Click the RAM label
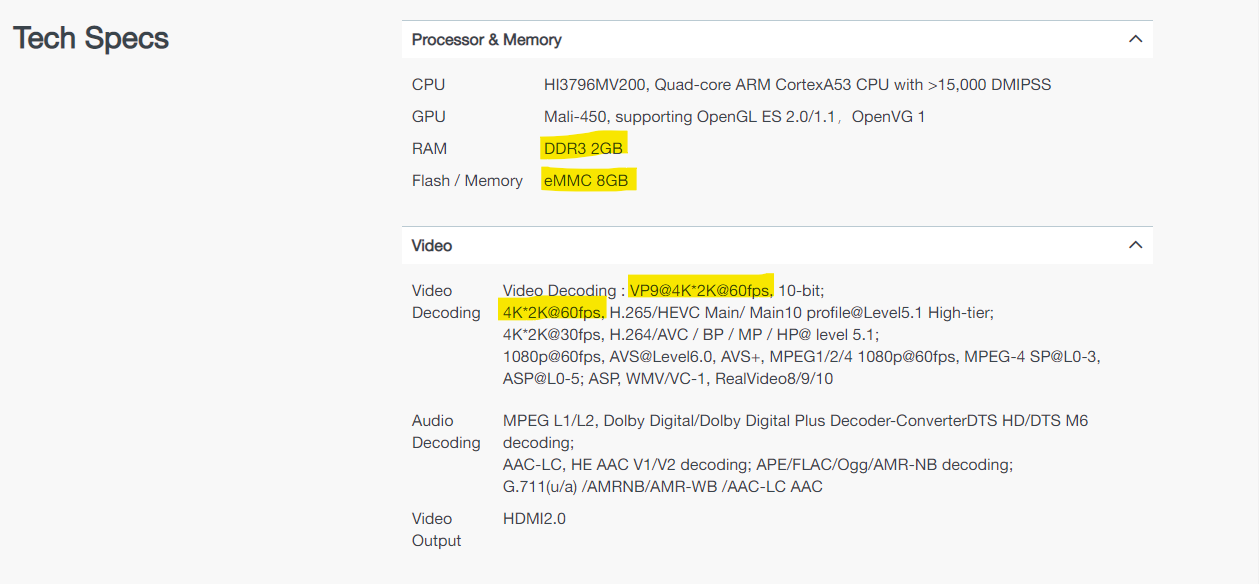Image resolution: width=1259 pixels, height=584 pixels. (x=430, y=149)
